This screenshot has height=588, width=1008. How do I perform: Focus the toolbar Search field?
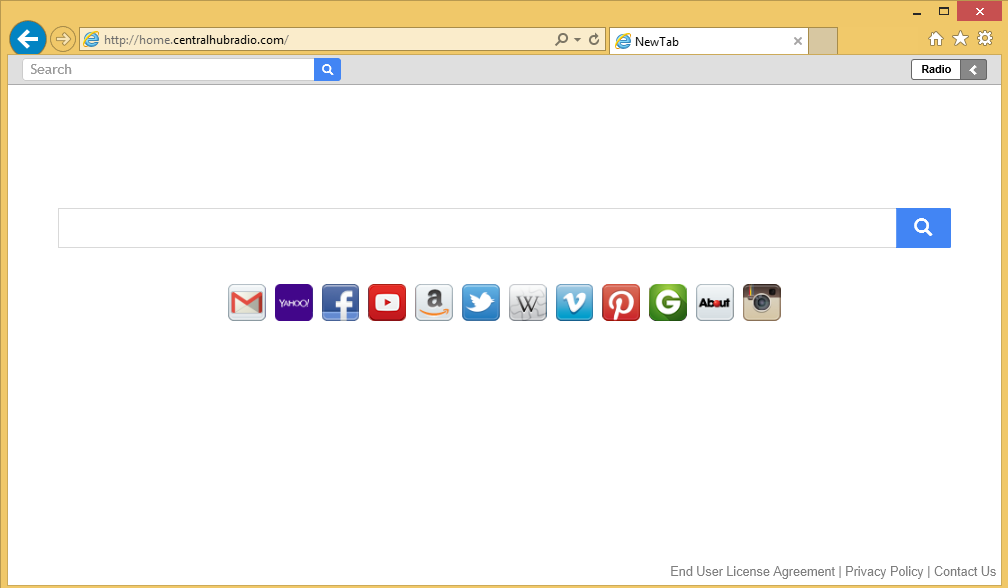(x=168, y=69)
